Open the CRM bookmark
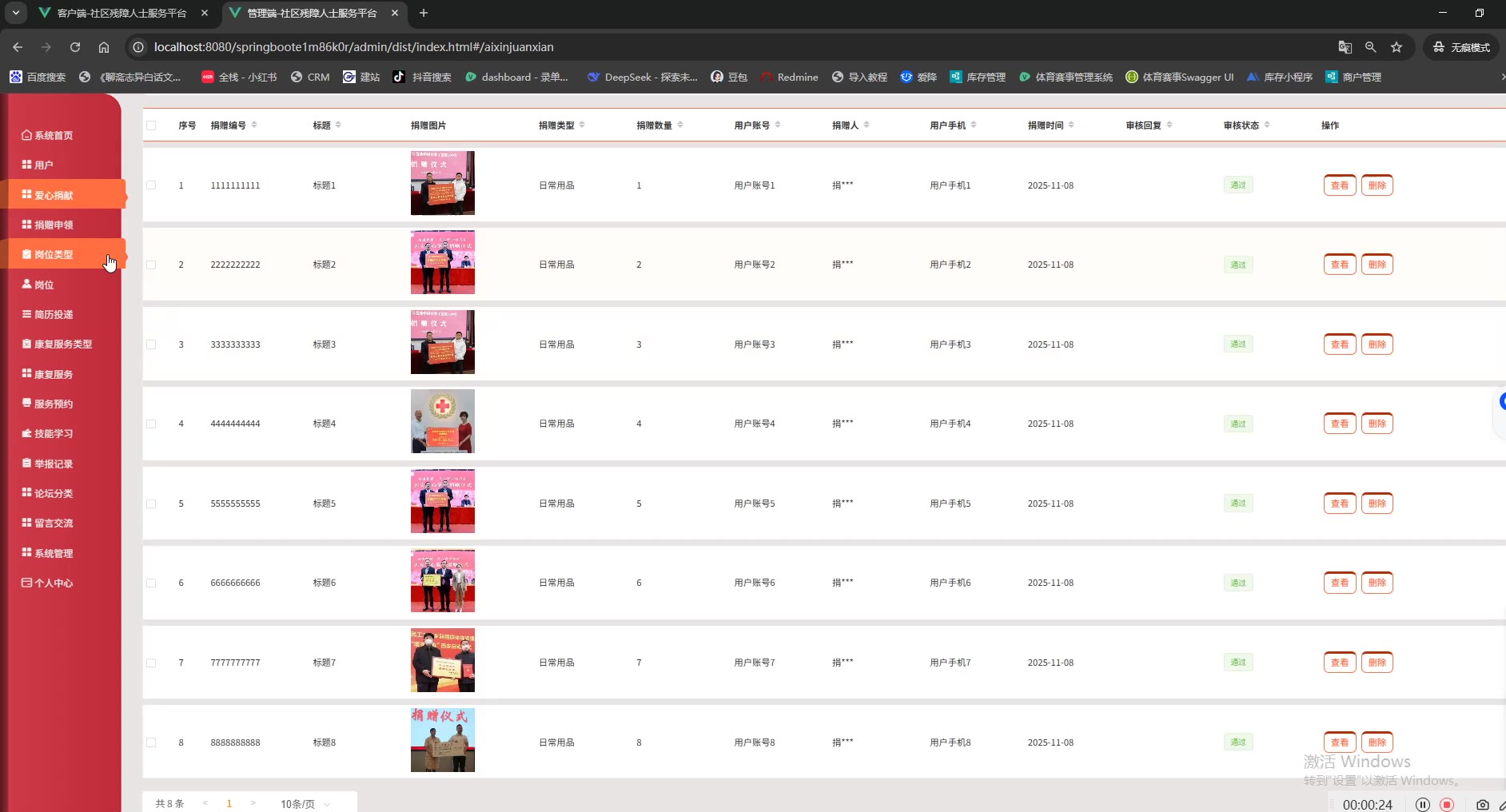 309,77
